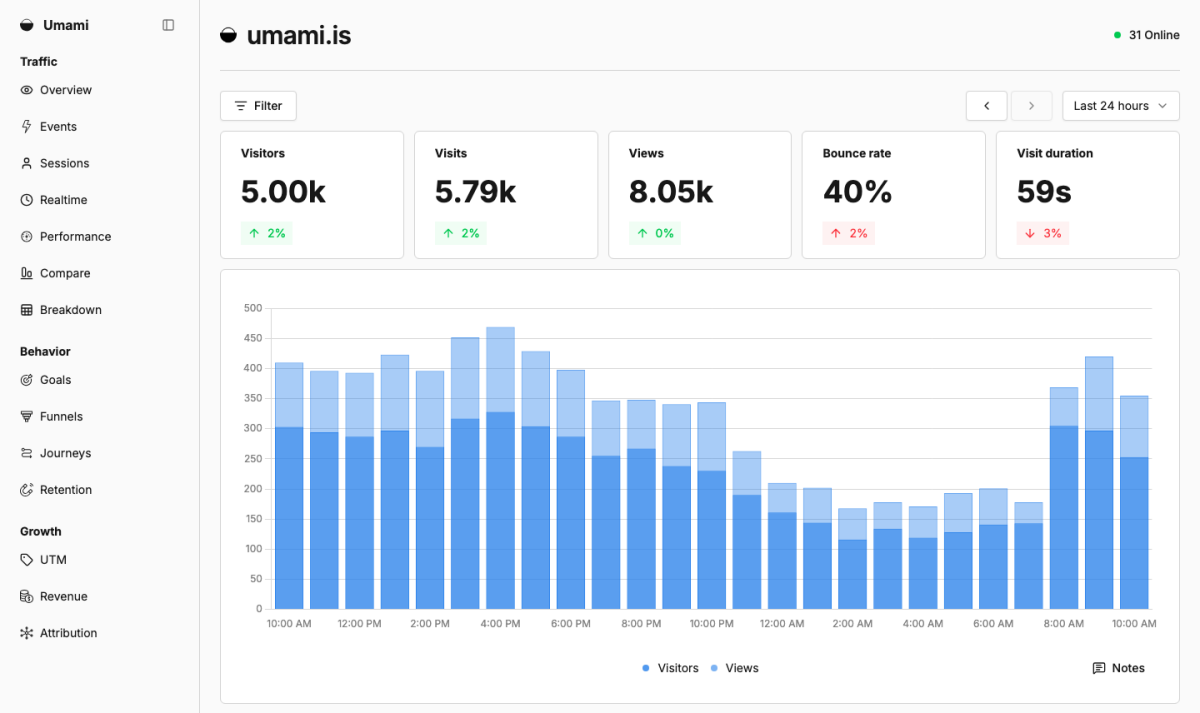The image size is (1200, 713).
Task: Click the Attribution network icon
Action: coord(27,633)
